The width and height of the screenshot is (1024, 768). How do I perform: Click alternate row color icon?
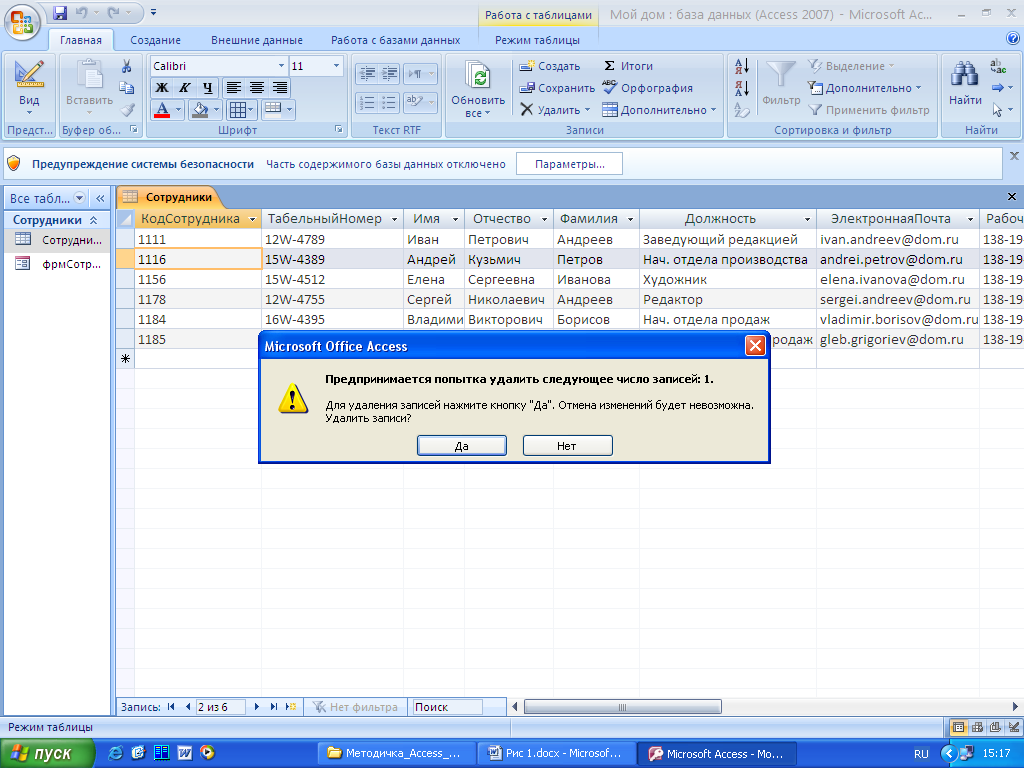(273, 109)
